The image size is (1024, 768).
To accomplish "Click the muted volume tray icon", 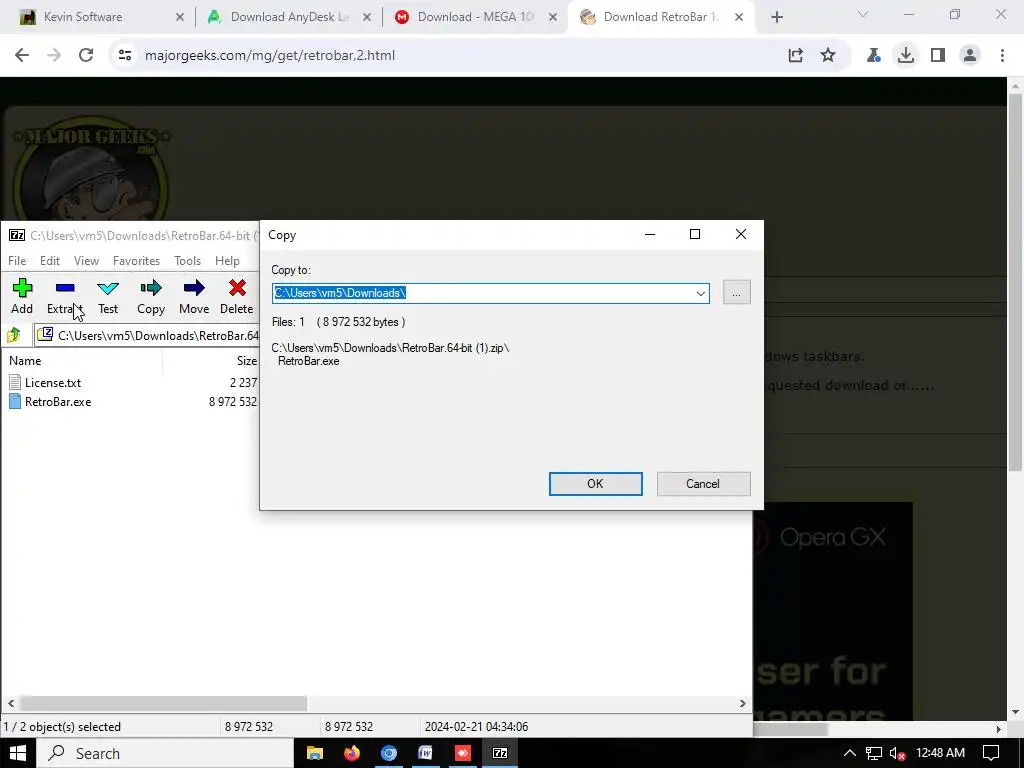I will click(x=898, y=754).
